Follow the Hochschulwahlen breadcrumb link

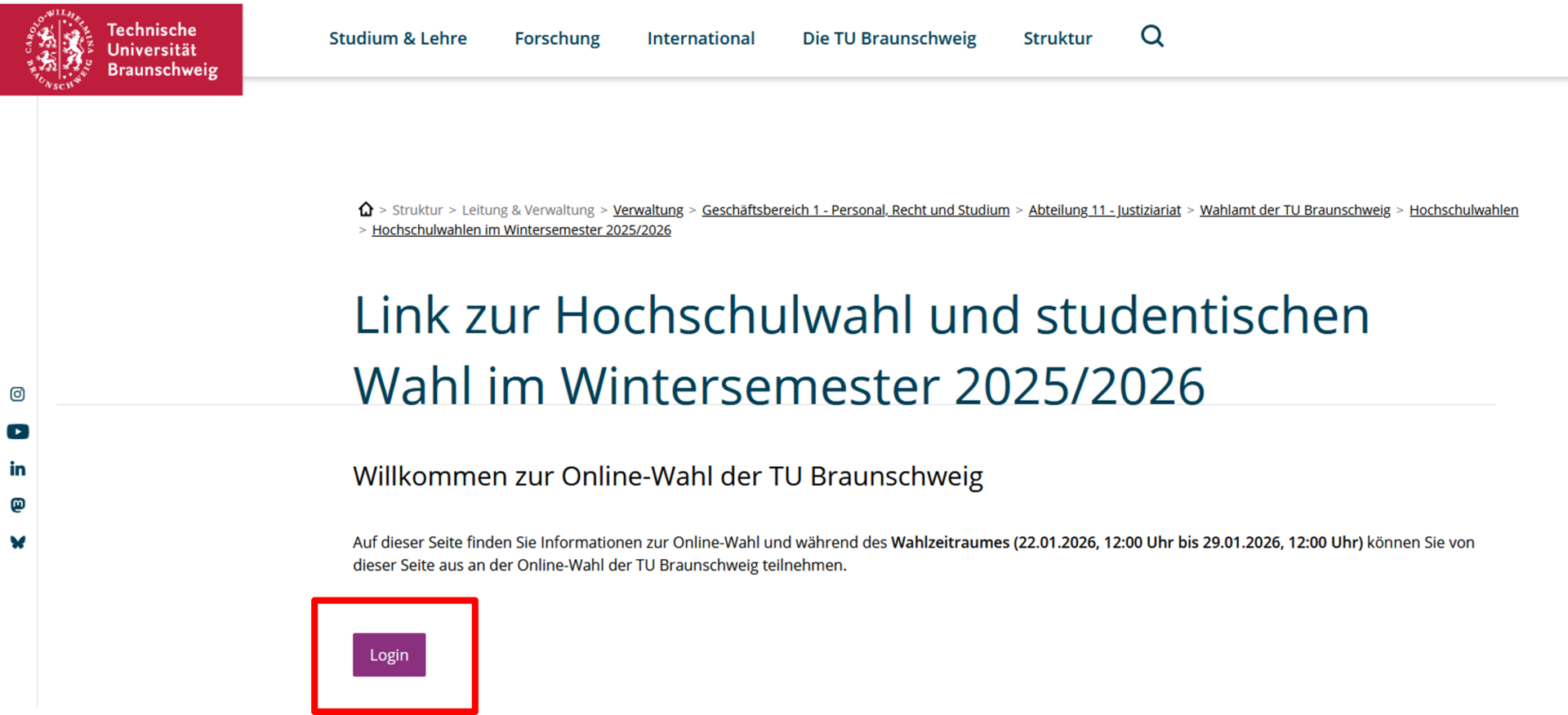point(1463,210)
